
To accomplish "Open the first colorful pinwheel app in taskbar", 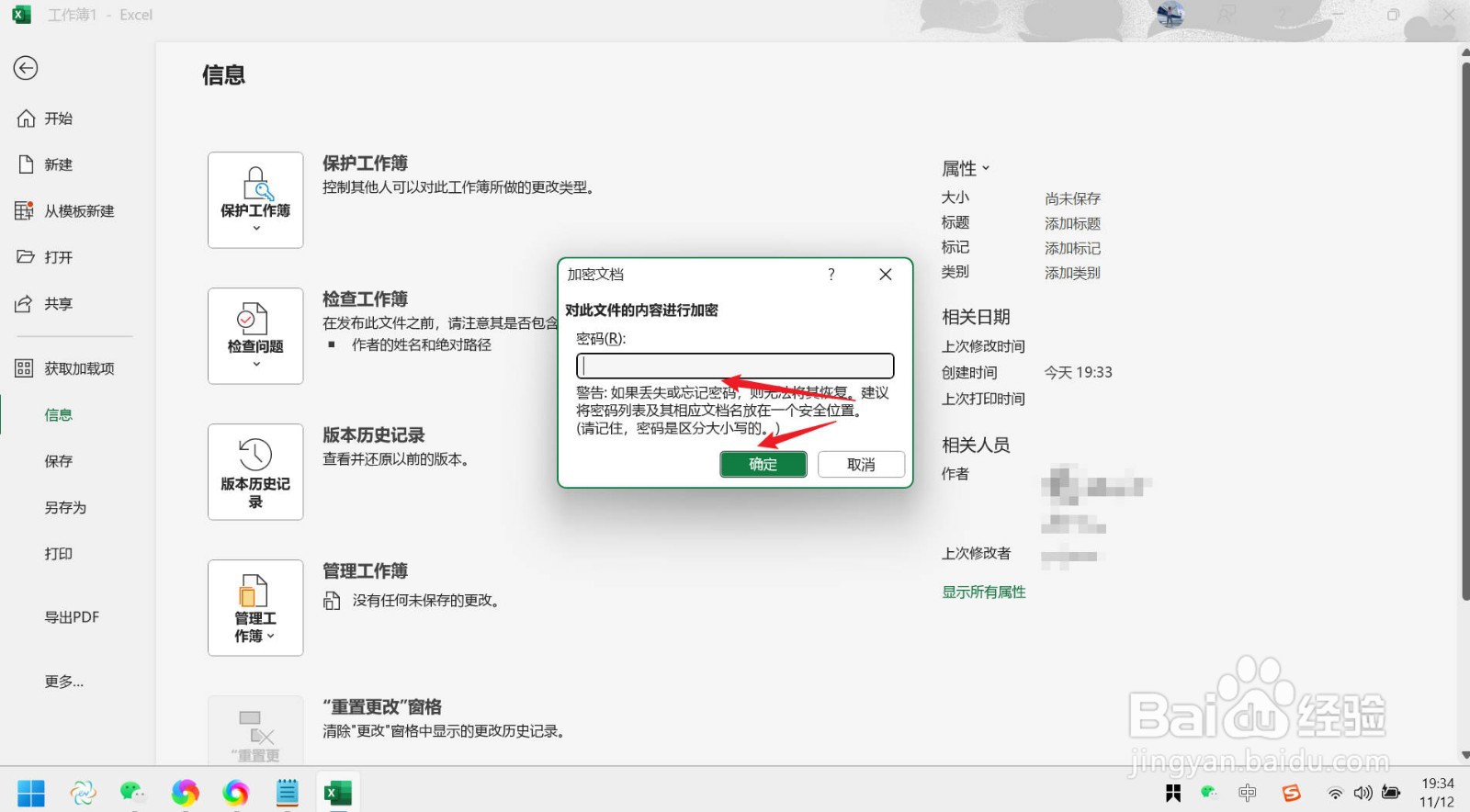I will 186,793.
